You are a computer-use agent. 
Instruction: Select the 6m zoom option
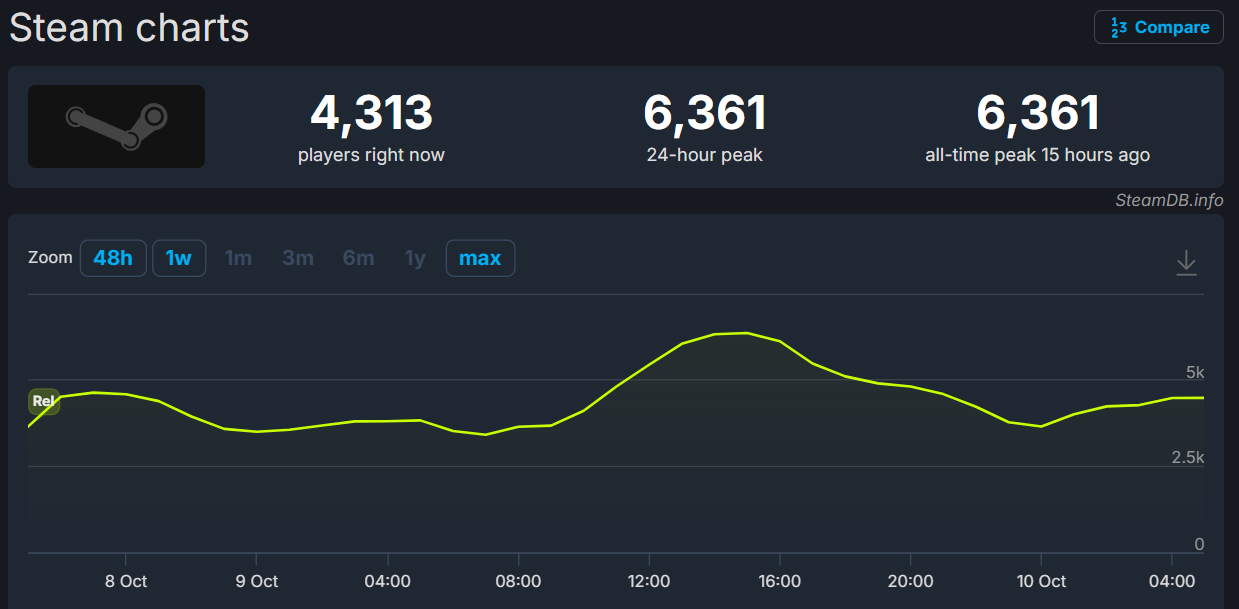tap(358, 258)
